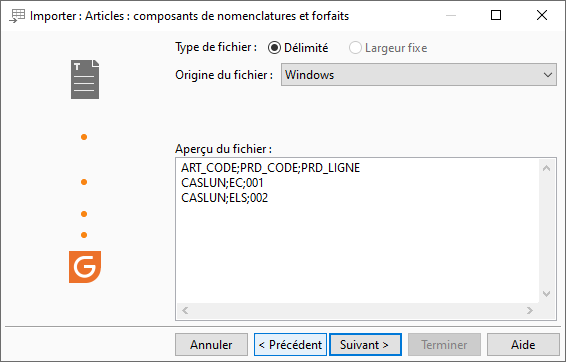Click the import table icon in title bar

[x=17, y=16]
